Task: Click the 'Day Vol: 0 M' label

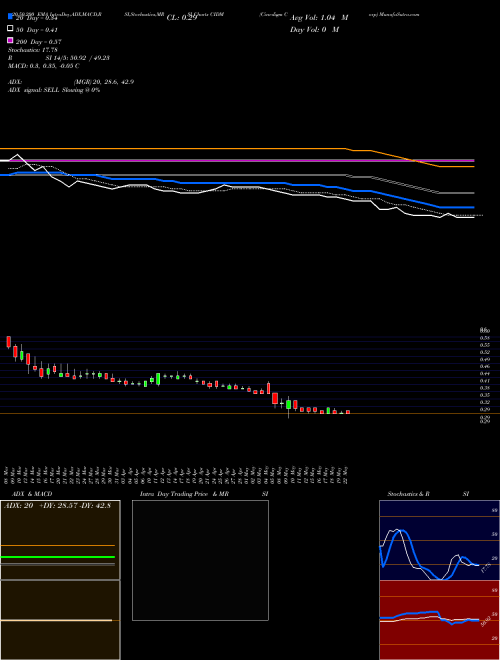Action: [x=314, y=30]
